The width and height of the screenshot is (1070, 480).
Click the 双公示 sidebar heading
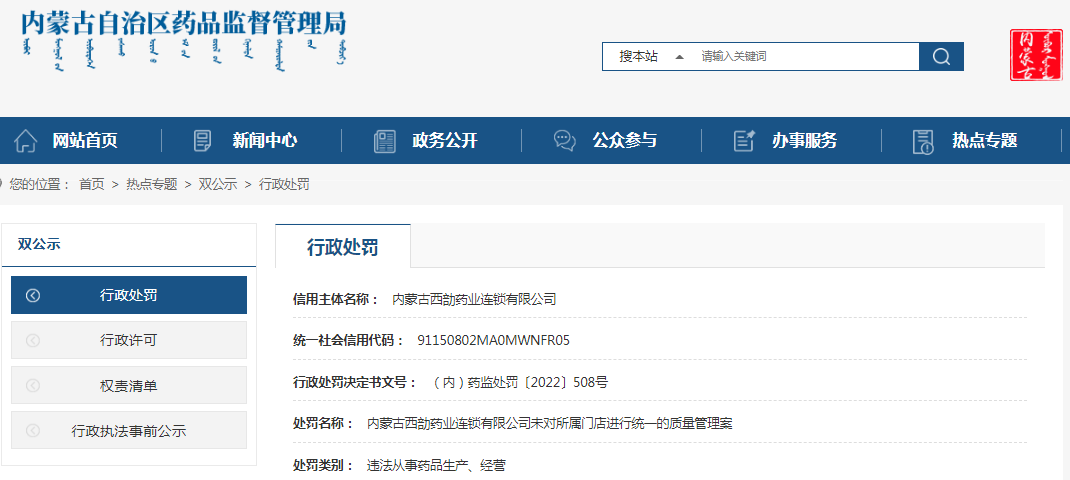39,244
